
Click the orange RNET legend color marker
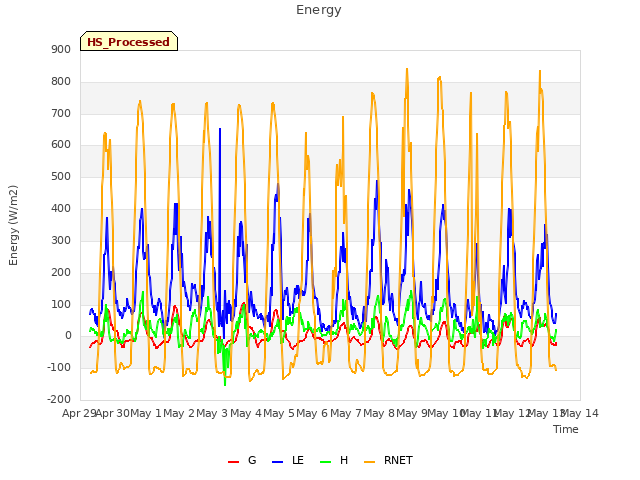coord(369,462)
